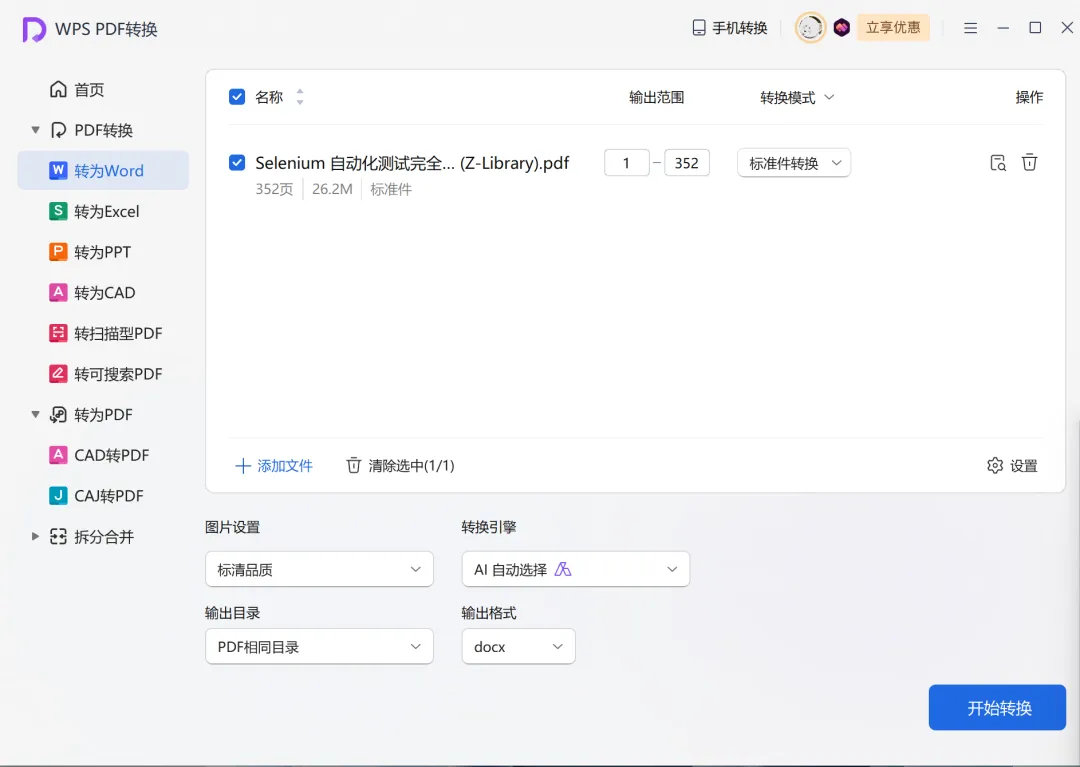Click the trash icon beside 清除选中
Image resolution: width=1080 pixels, height=767 pixels.
(353, 465)
